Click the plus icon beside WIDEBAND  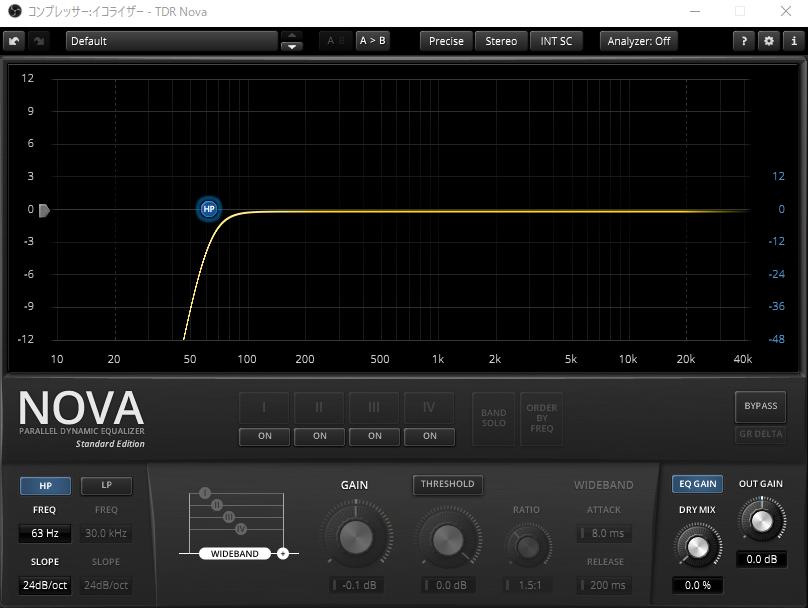click(283, 553)
